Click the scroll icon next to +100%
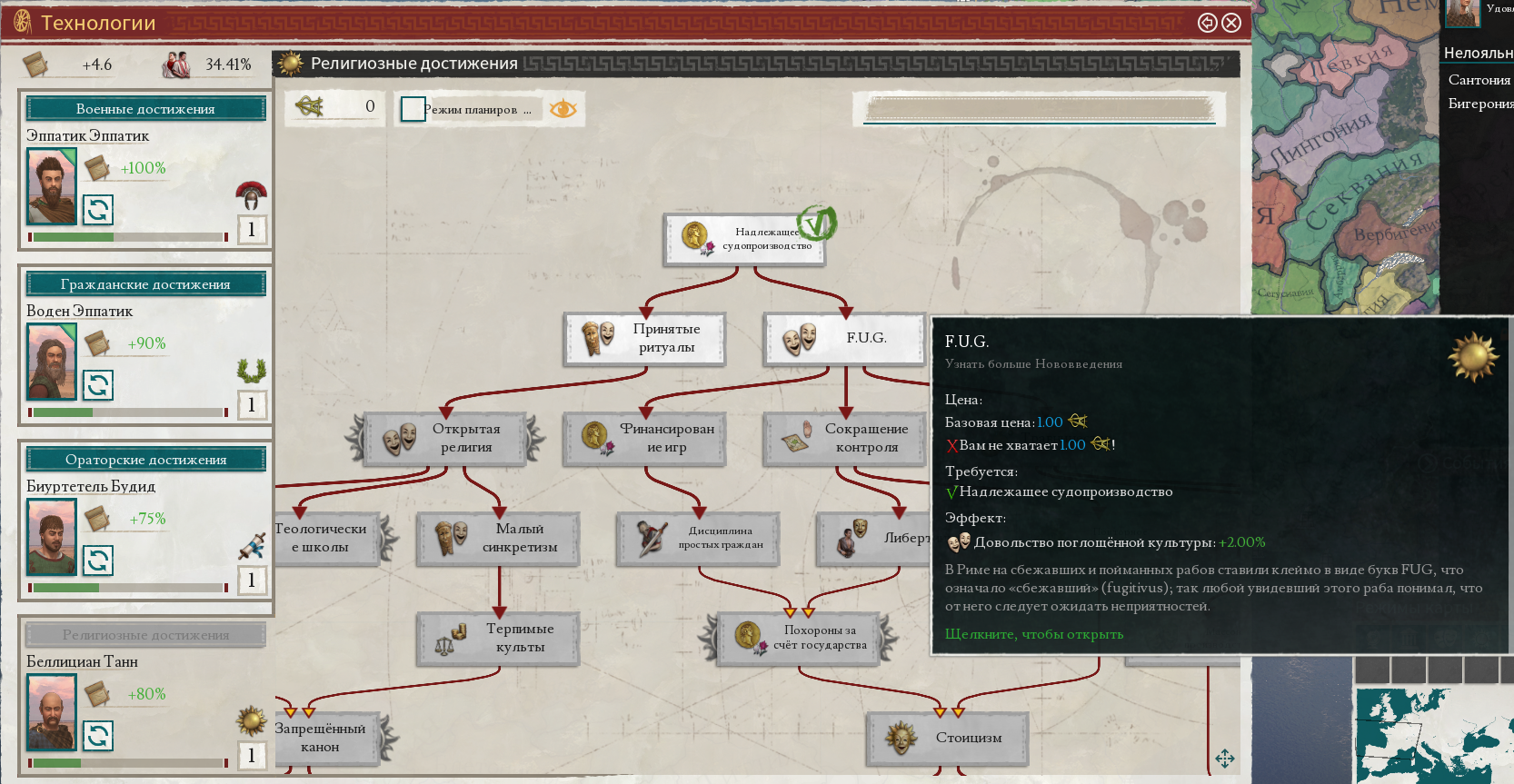The width and height of the screenshot is (1514, 784). click(x=97, y=167)
